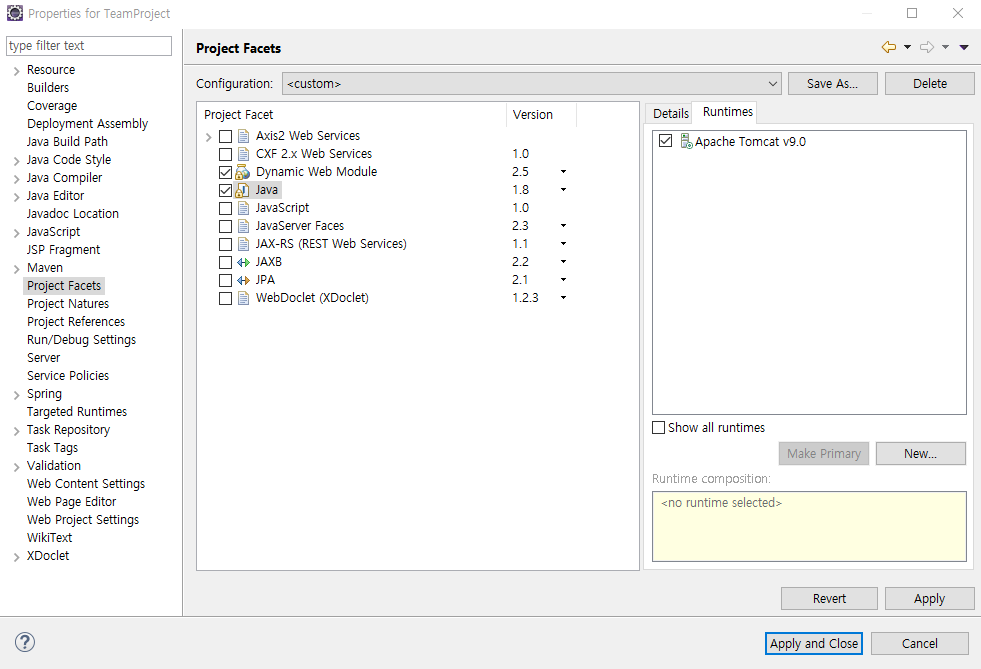Uncheck the Dynamic Web Module checkbox
Screen dimensions: 981x669
225,172
